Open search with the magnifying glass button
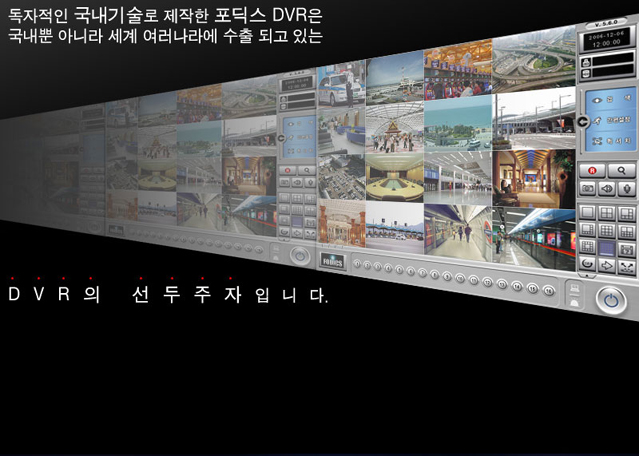Screen dimensions: 639x456 [x=621, y=171]
